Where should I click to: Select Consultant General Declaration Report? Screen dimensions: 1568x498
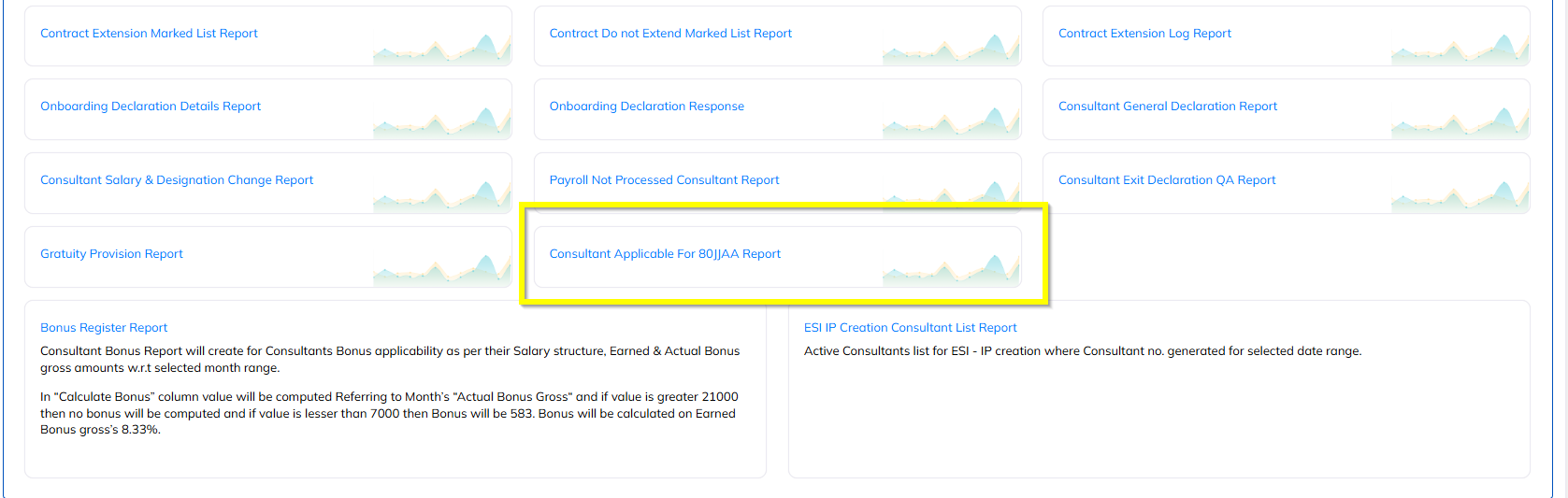(x=1168, y=107)
